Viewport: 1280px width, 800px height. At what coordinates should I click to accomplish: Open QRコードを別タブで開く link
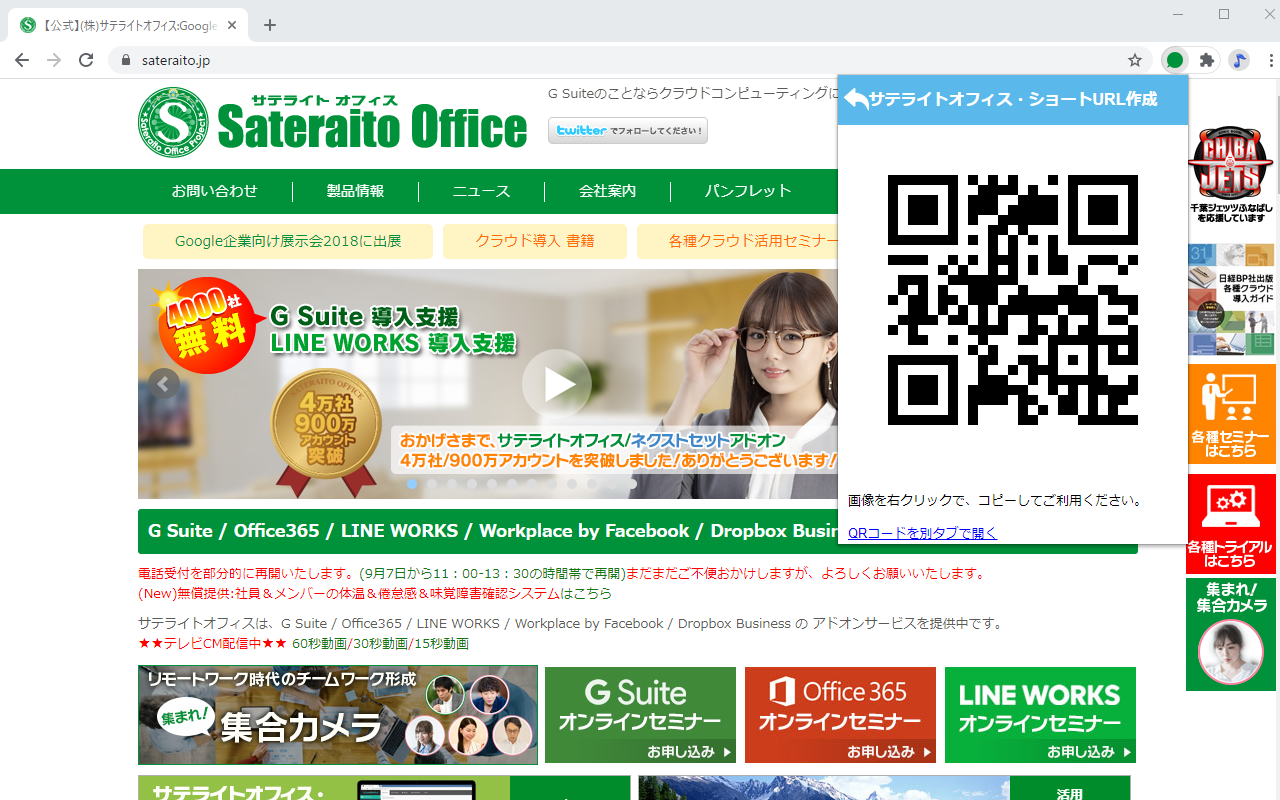click(x=923, y=533)
